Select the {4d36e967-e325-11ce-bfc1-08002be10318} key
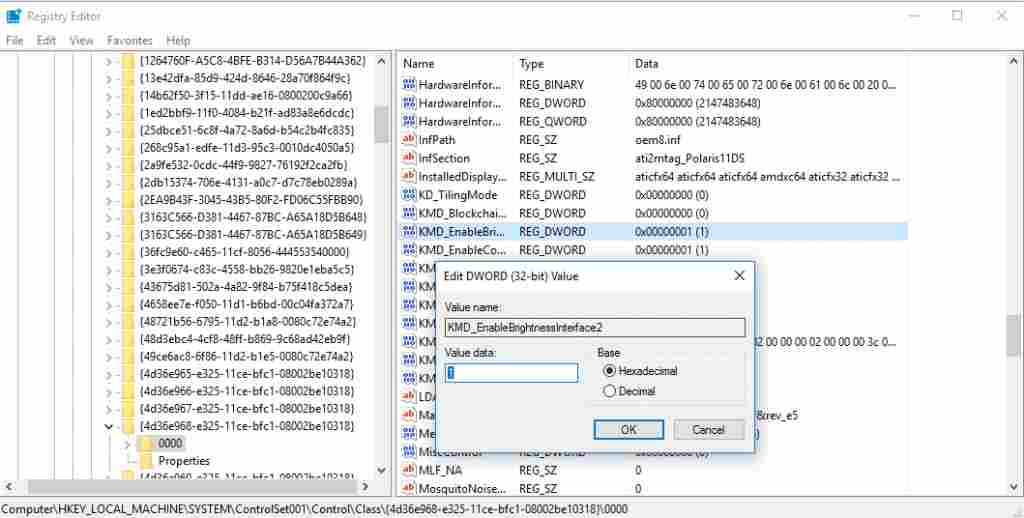1024x518 pixels. [246, 409]
